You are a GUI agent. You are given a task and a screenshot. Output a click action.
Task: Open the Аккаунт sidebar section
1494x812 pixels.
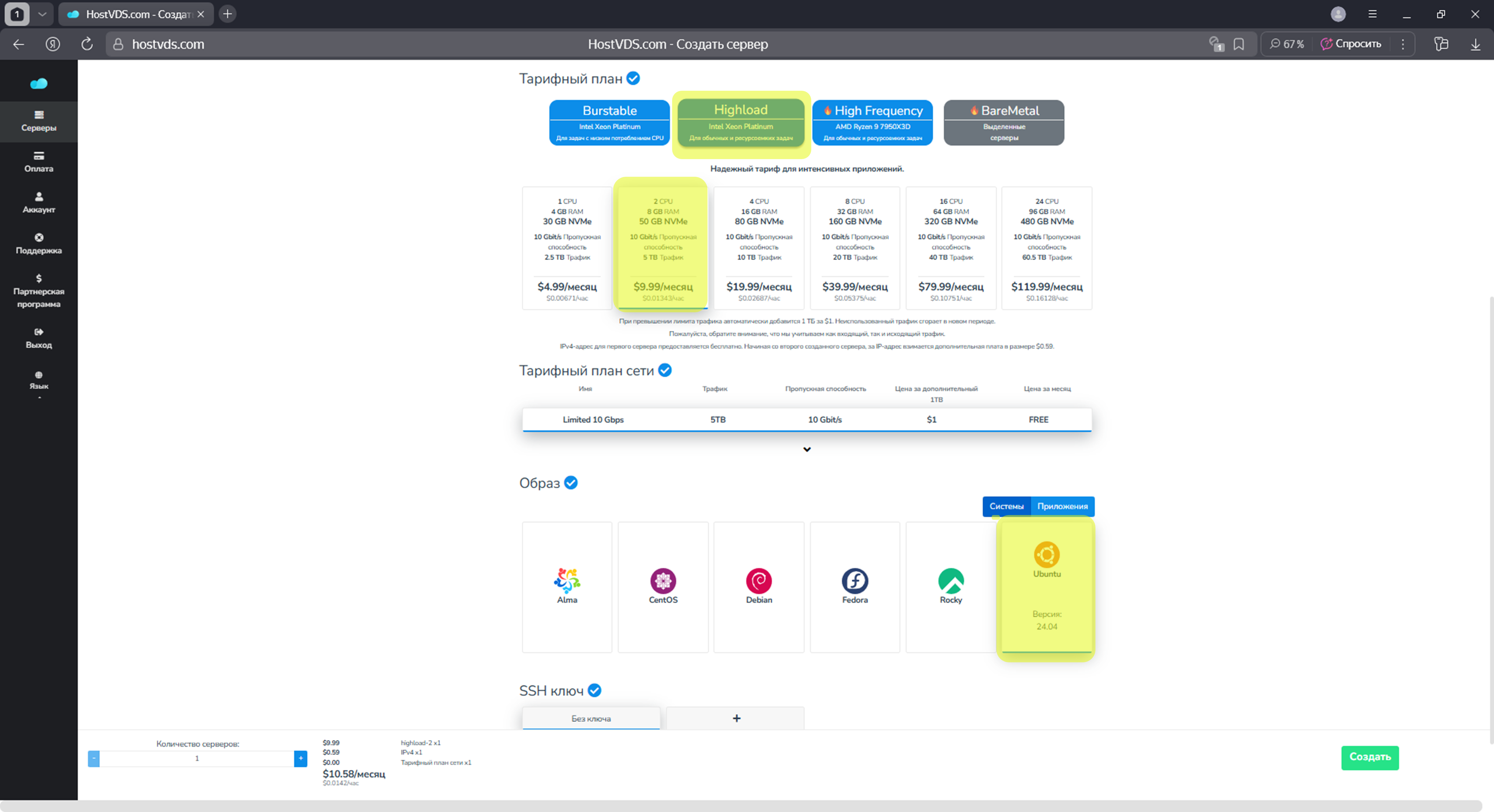[x=39, y=203]
